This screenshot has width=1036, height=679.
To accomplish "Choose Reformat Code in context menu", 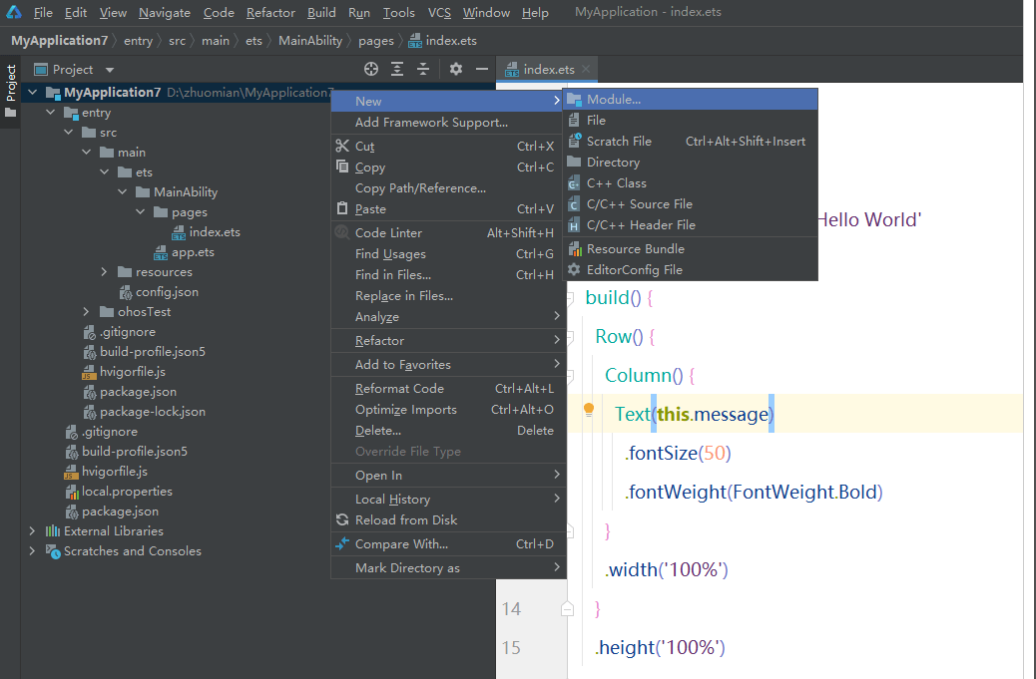I will pyautogui.click(x=399, y=388).
